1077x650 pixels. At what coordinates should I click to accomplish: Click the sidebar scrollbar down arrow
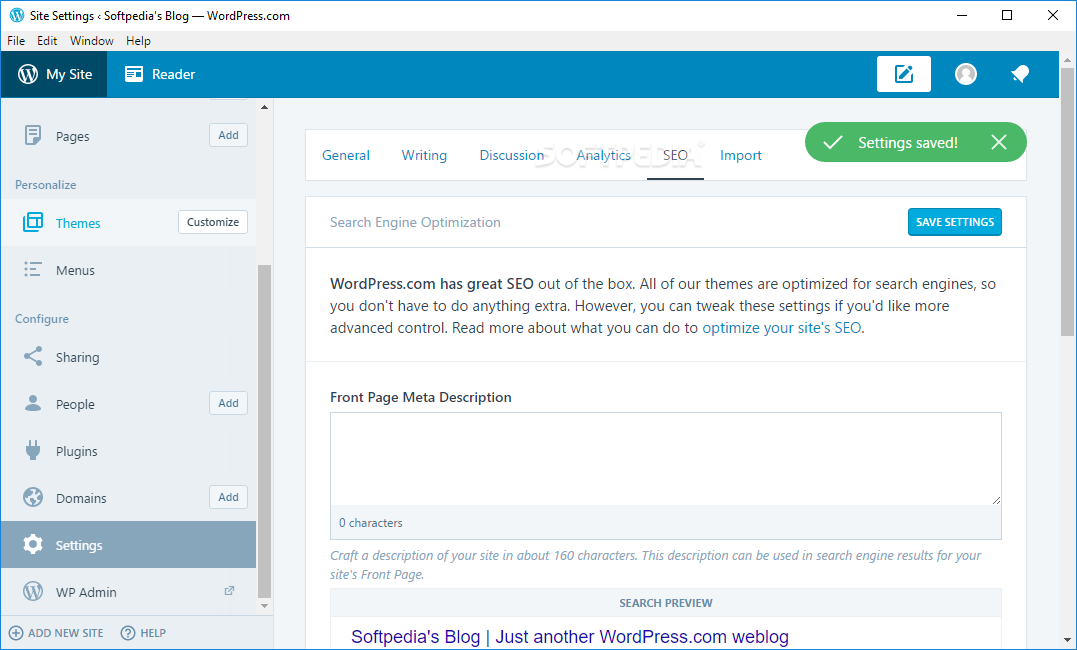tap(264, 606)
